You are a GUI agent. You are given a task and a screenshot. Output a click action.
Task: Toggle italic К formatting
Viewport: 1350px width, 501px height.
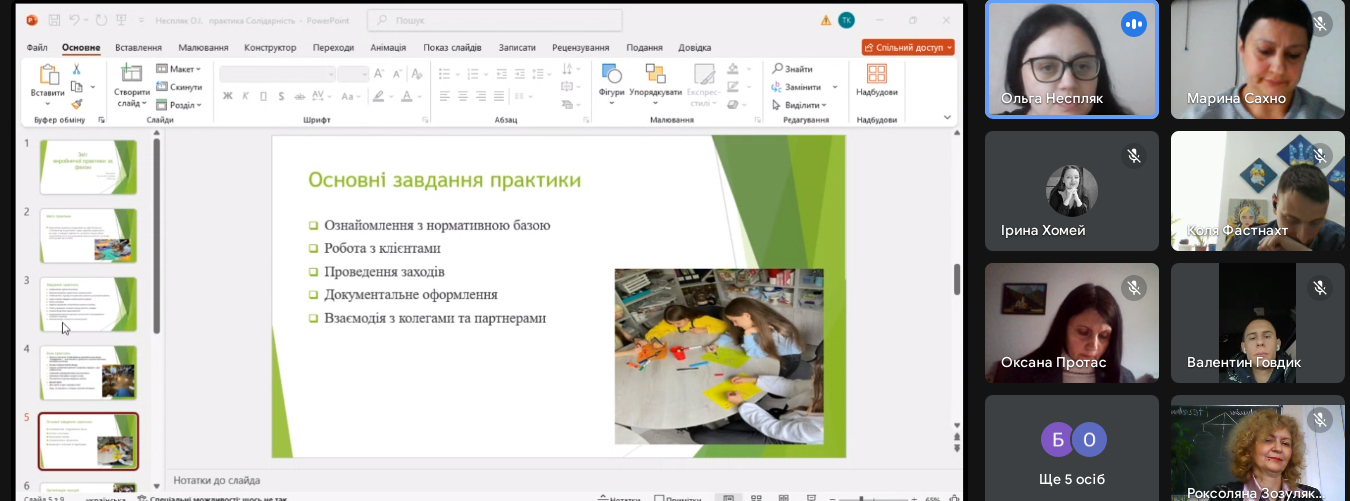(246, 96)
